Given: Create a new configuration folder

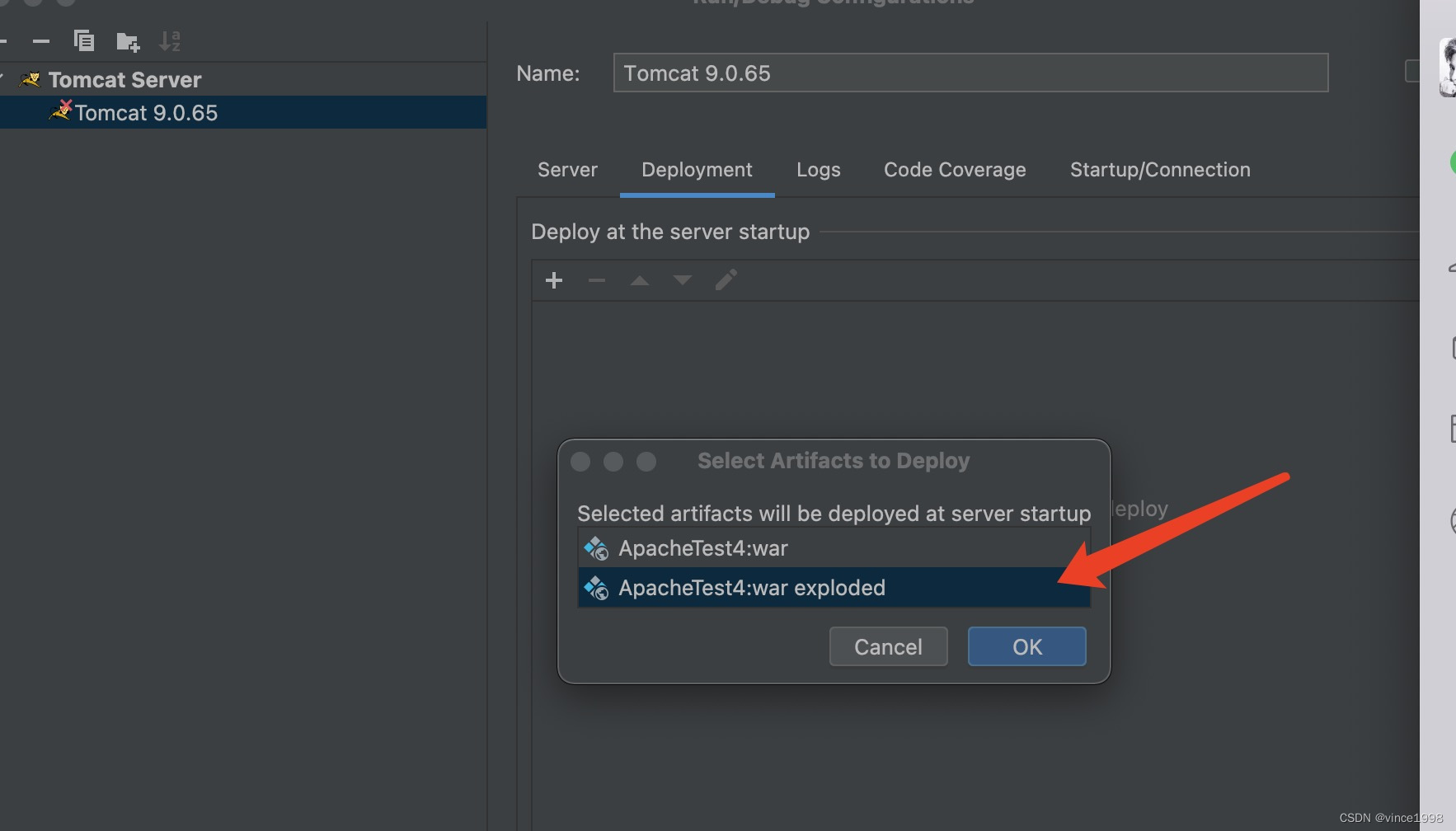Looking at the screenshot, I should pyautogui.click(x=128, y=41).
